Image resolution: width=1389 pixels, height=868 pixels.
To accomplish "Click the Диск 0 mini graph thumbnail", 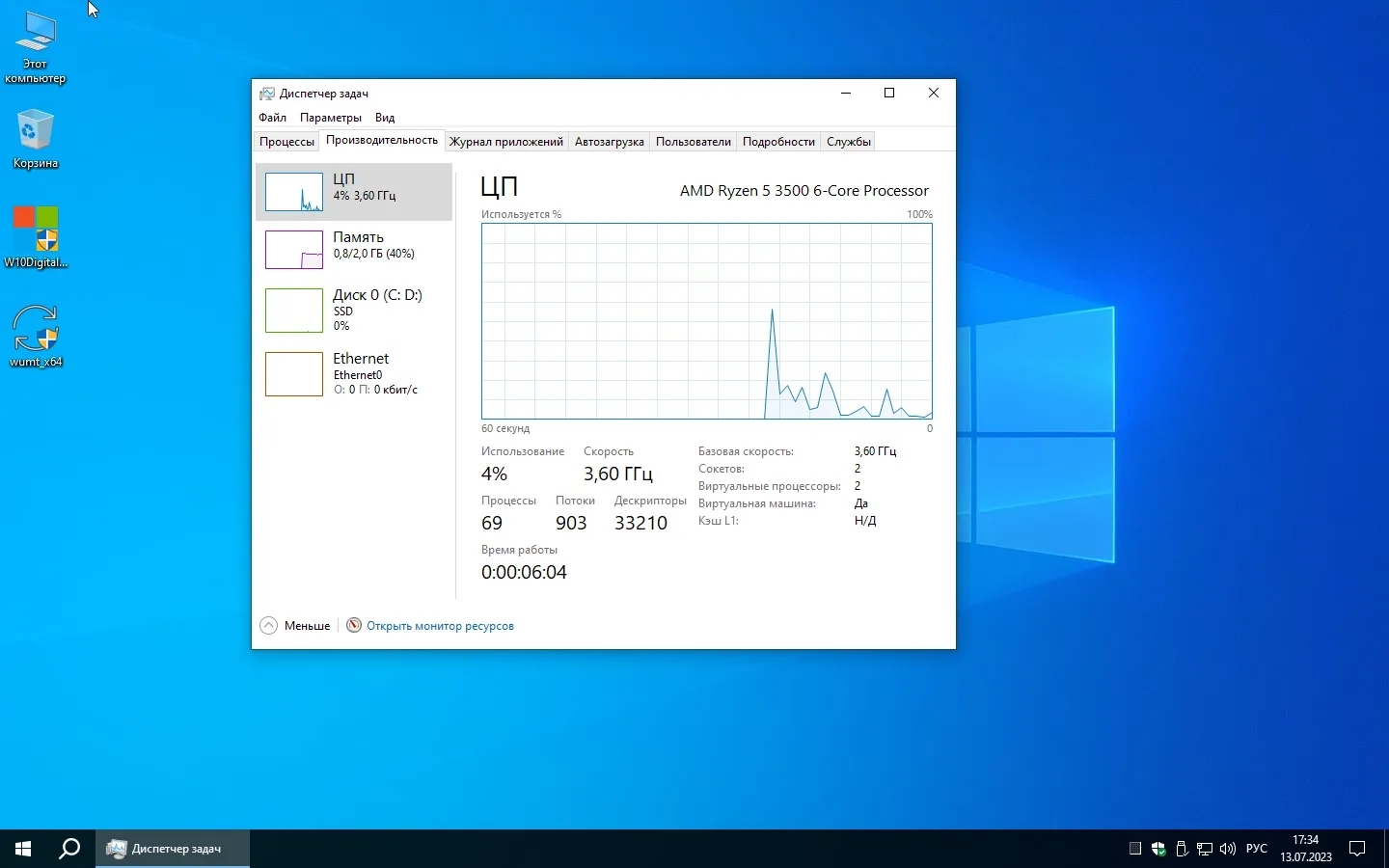I will point(294,311).
